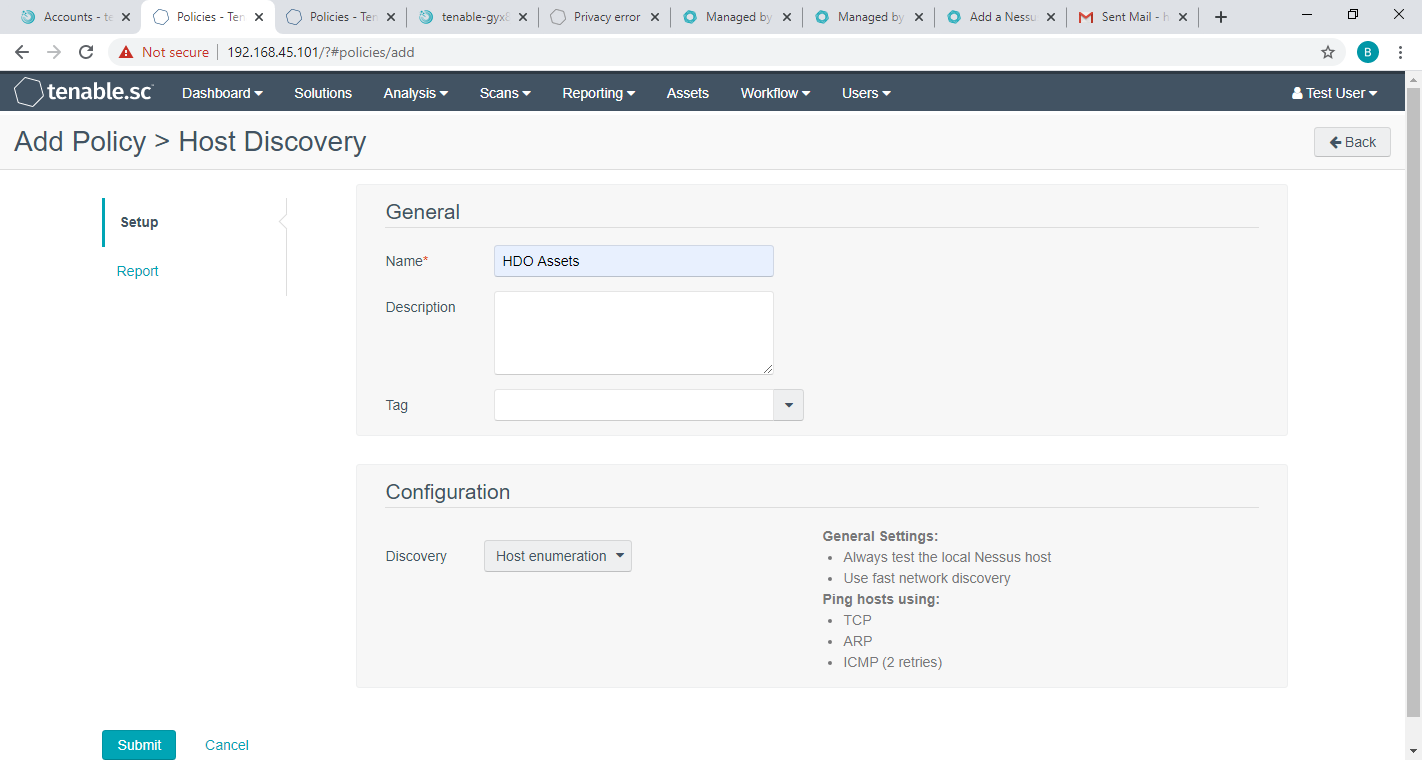Screen dimensions: 1422x760
Task: Click the 'TCP' list item
Action: click(x=857, y=620)
